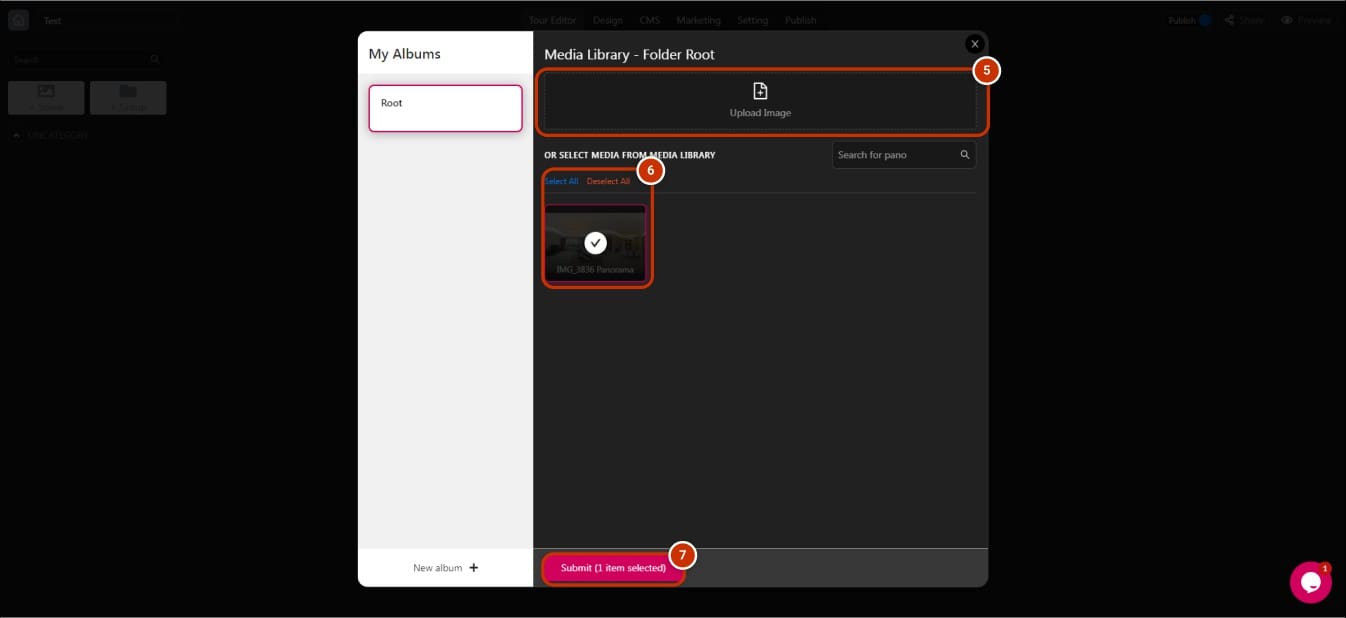Click the Preview eye icon
Image resolution: width=1346 pixels, height=618 pixels.
tap(1287, 20)
